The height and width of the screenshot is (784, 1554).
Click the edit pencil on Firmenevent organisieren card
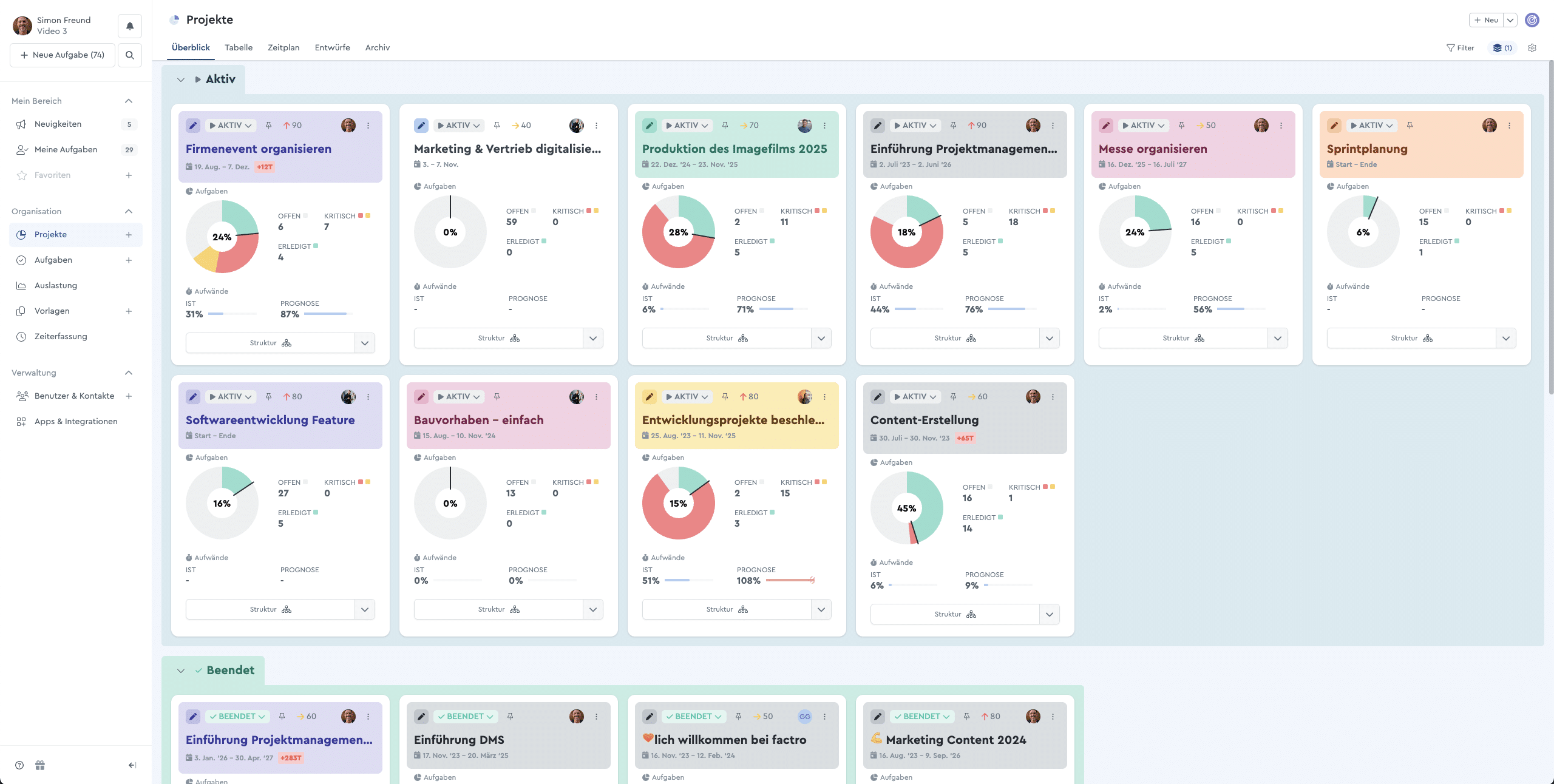coord(192,126)
